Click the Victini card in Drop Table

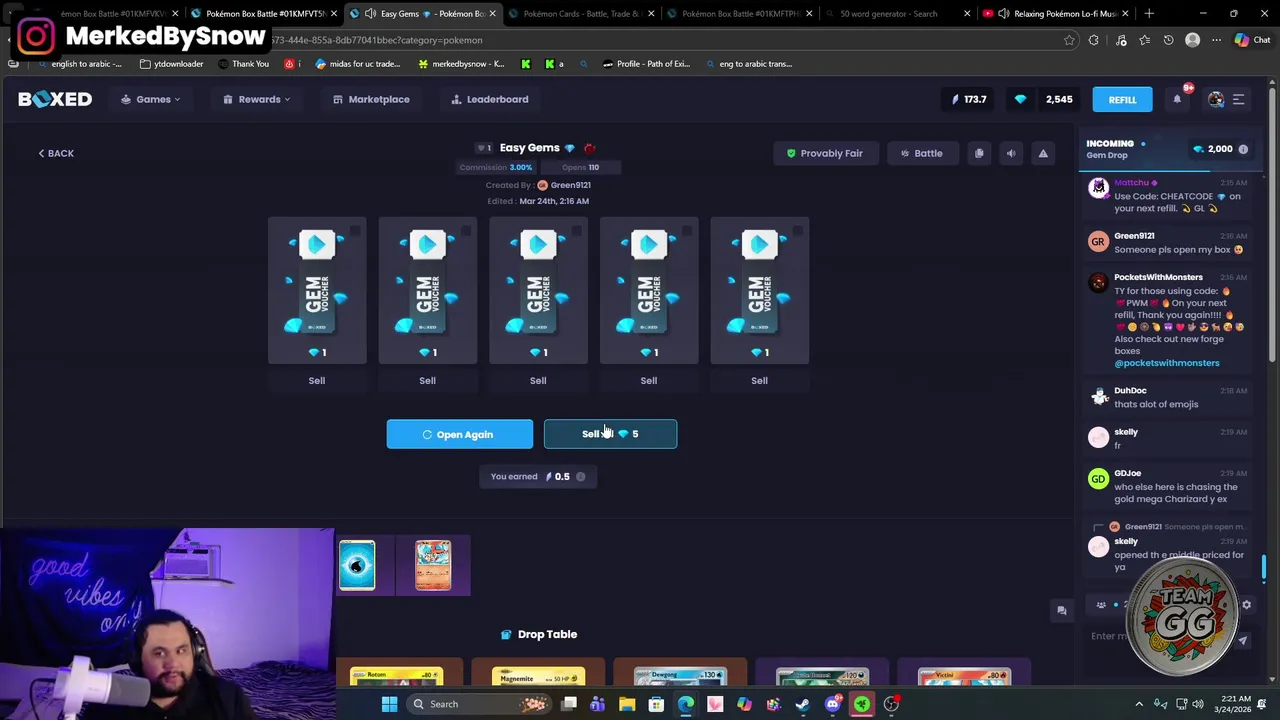coord(964,677)
